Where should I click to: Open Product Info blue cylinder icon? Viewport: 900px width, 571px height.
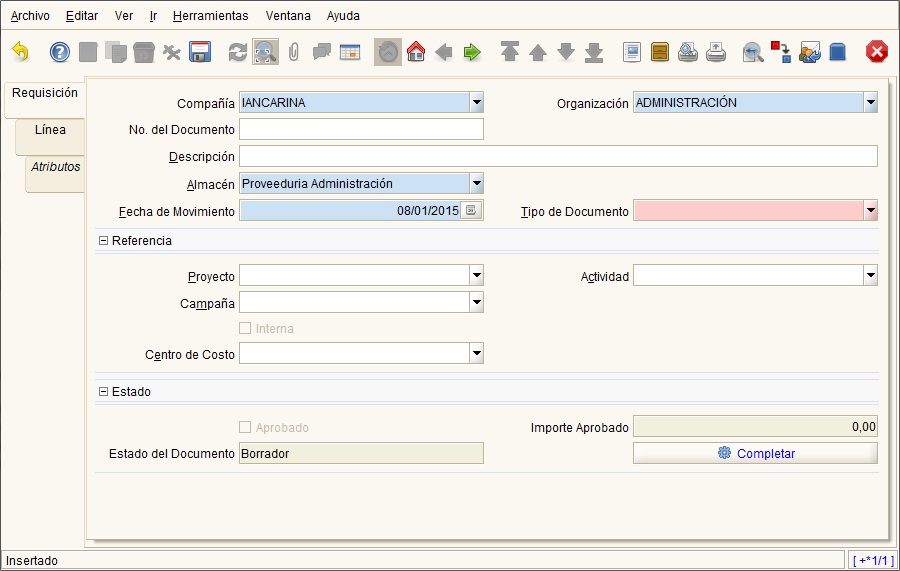tap(837, 52)
